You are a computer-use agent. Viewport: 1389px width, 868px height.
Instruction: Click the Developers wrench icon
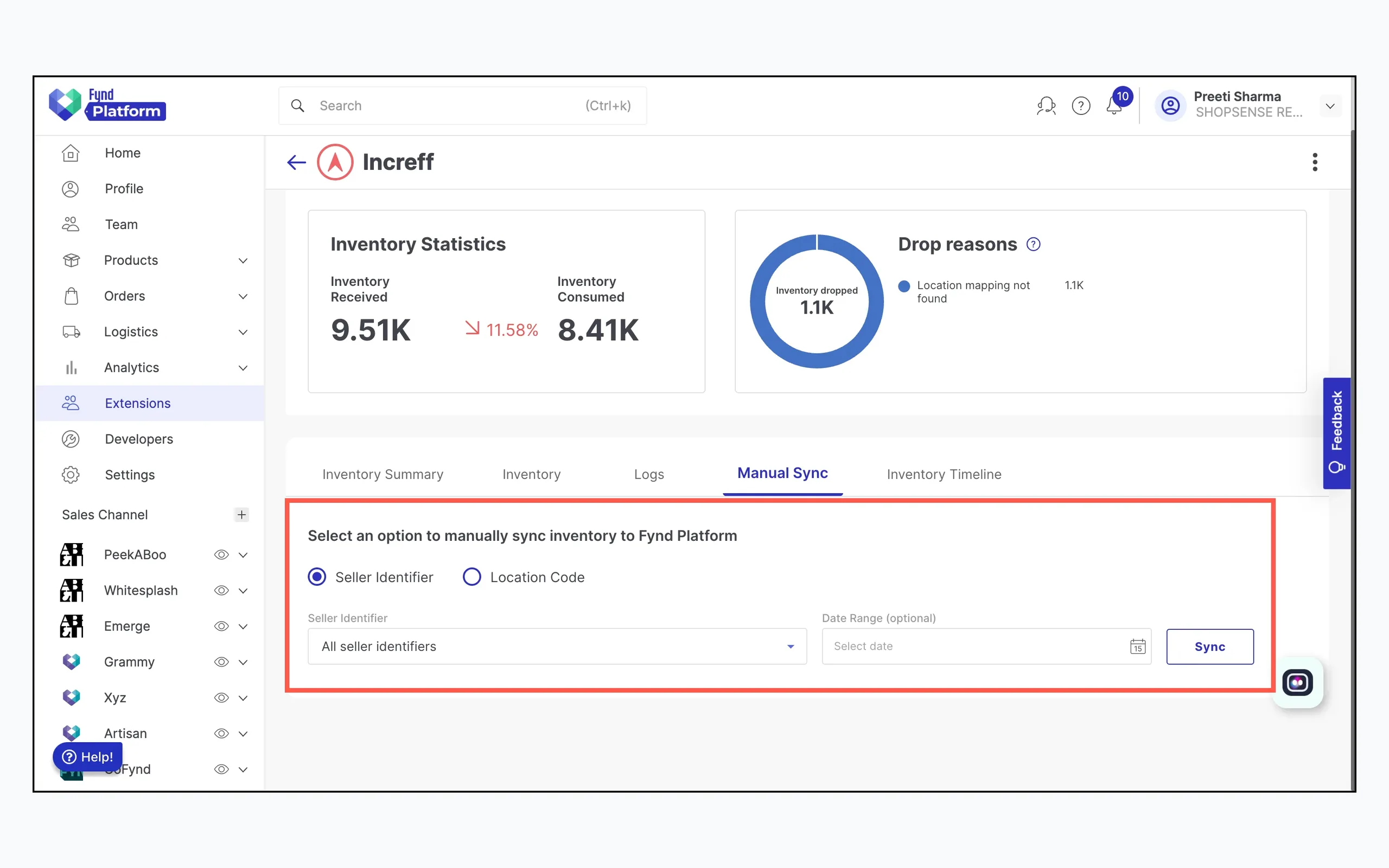[x=71, y=439]
